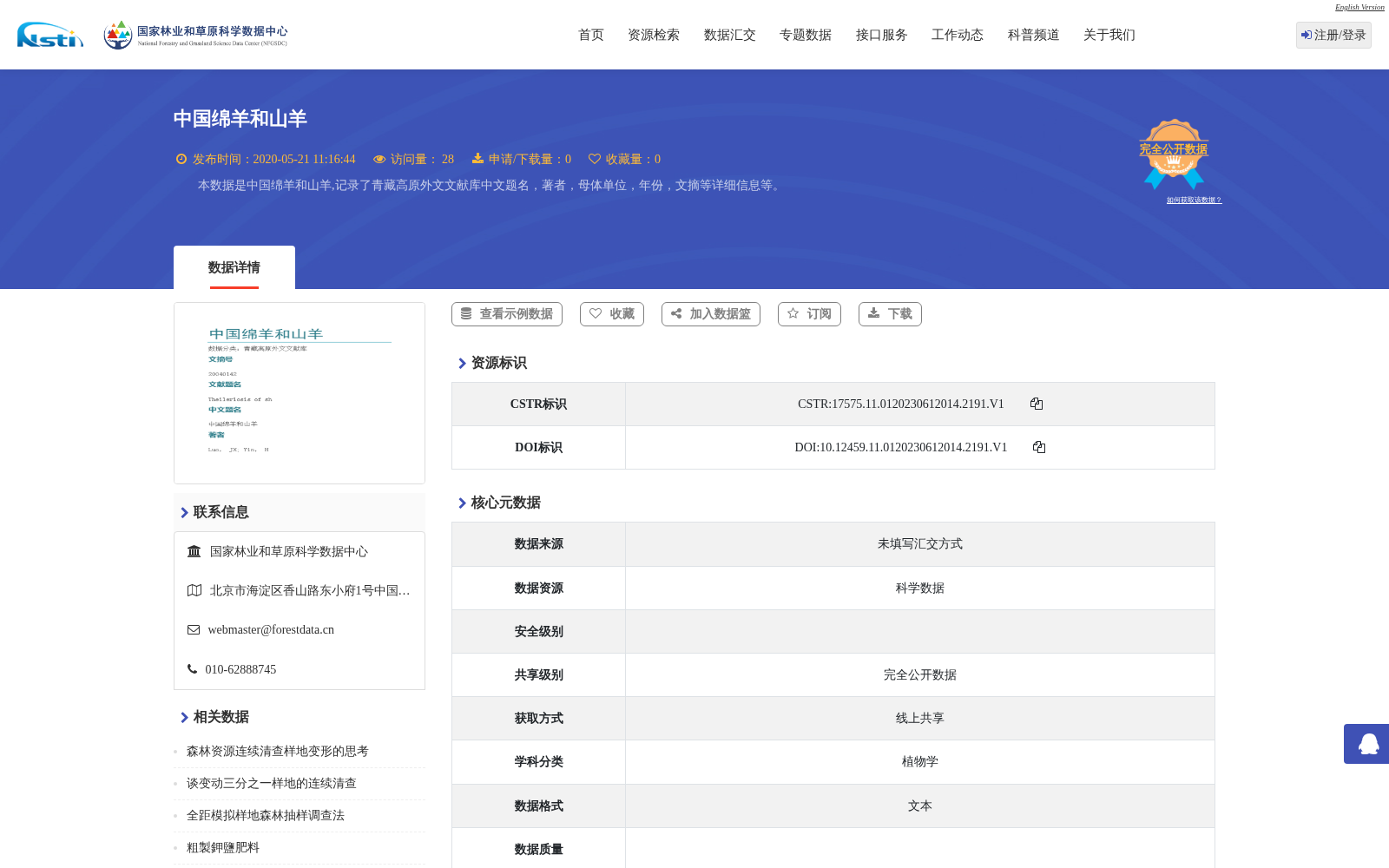Click the institution icon in contact info
Image resolution: width=1389 pixels, height=868 pixels.
click(x=194, y=551)
